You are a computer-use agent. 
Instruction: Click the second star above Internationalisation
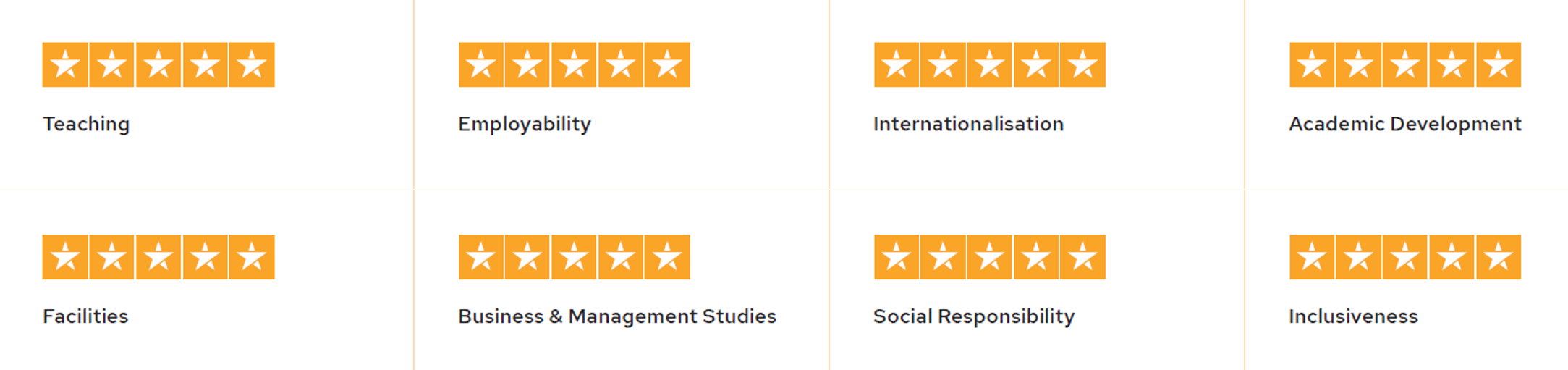click(943, 64)
